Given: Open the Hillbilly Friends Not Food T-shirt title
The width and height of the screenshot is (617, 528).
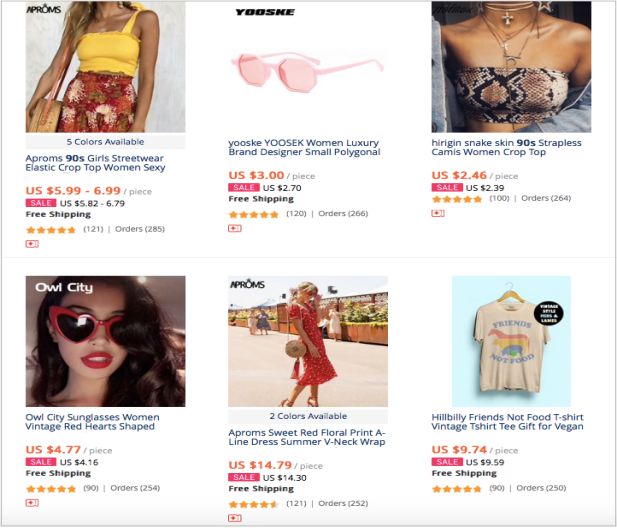Looking at the screenshot, I should (x=508, y=422).
